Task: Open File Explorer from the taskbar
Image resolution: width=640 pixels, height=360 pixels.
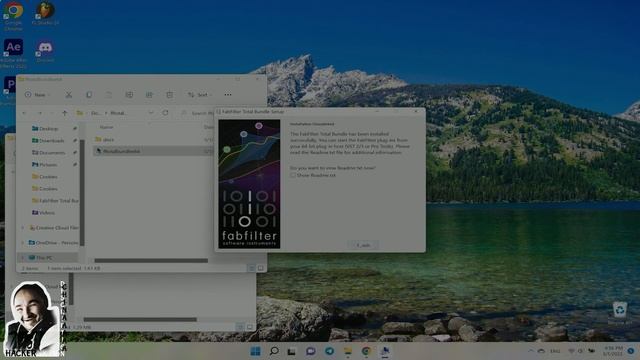Action: tap(348, 351)
